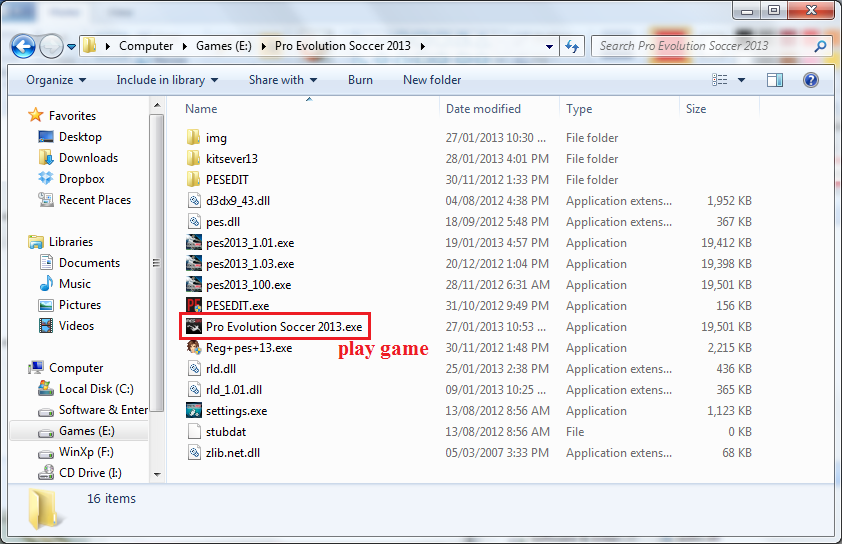Open the Organize menu

click(x=56, y=80)
